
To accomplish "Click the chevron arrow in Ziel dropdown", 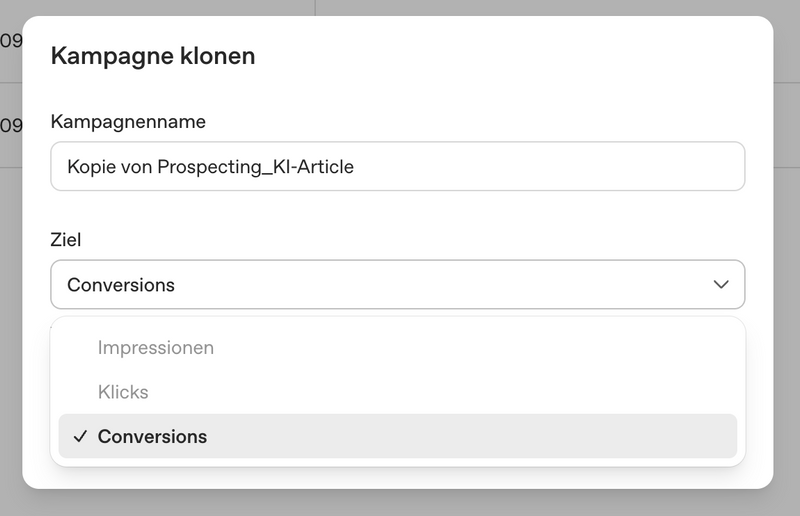I will point(721,284).
